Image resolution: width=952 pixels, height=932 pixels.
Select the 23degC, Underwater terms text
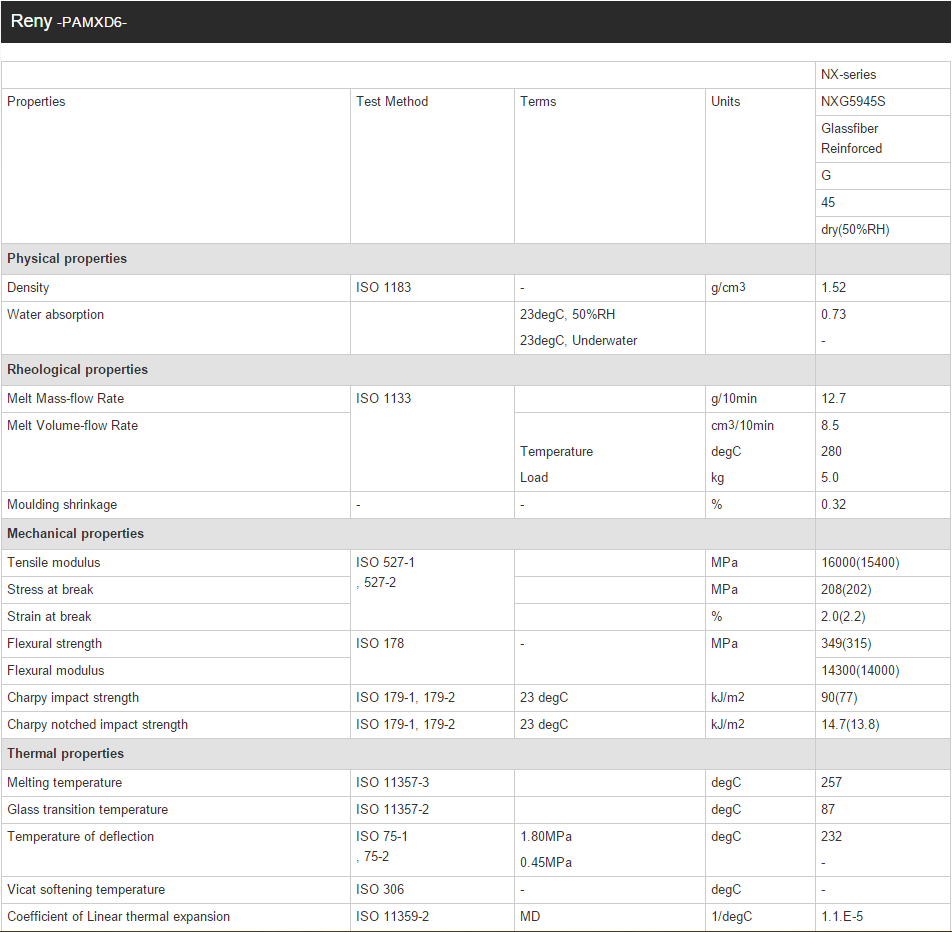(x=578, y=341)
